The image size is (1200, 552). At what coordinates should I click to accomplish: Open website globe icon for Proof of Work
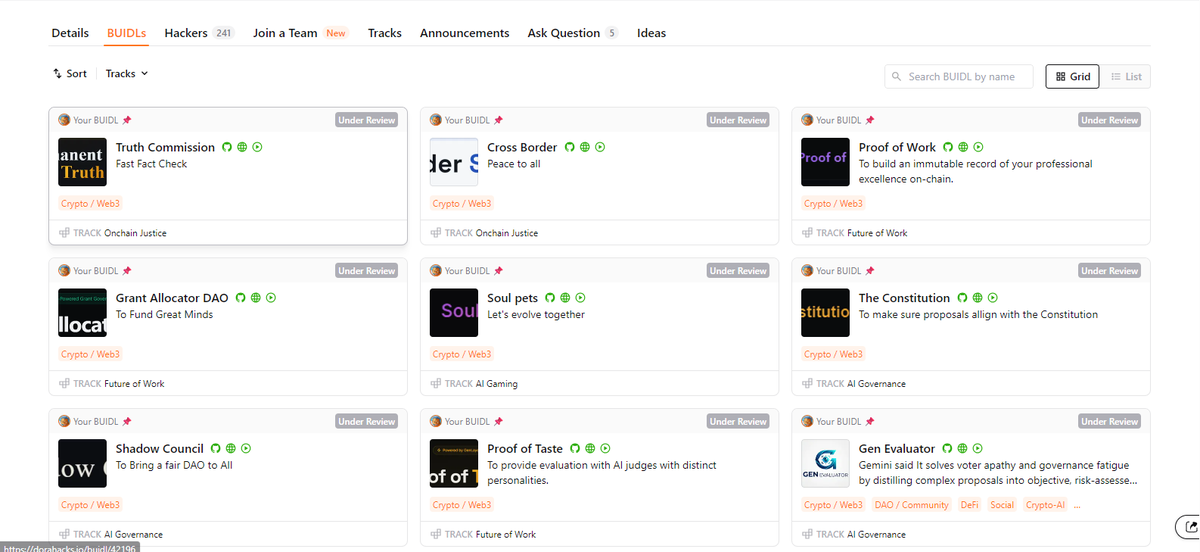point(963,147)
